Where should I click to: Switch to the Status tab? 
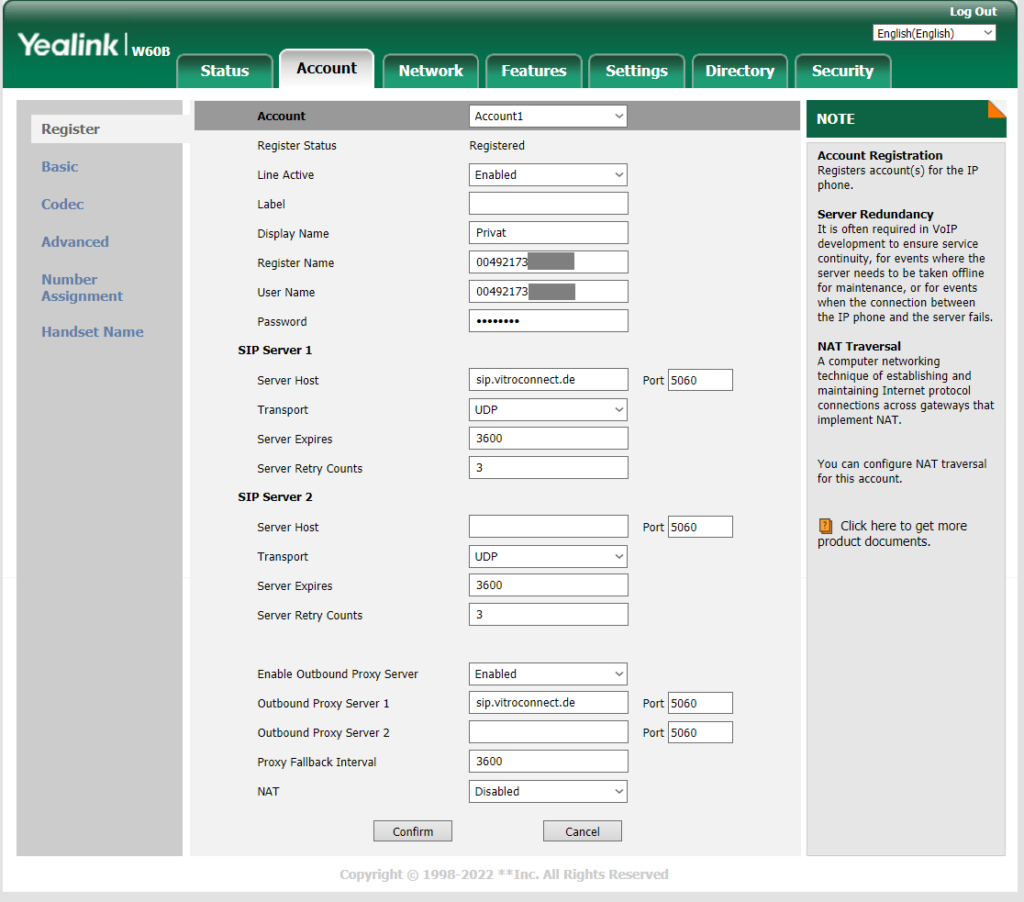(x=225, y=71)
